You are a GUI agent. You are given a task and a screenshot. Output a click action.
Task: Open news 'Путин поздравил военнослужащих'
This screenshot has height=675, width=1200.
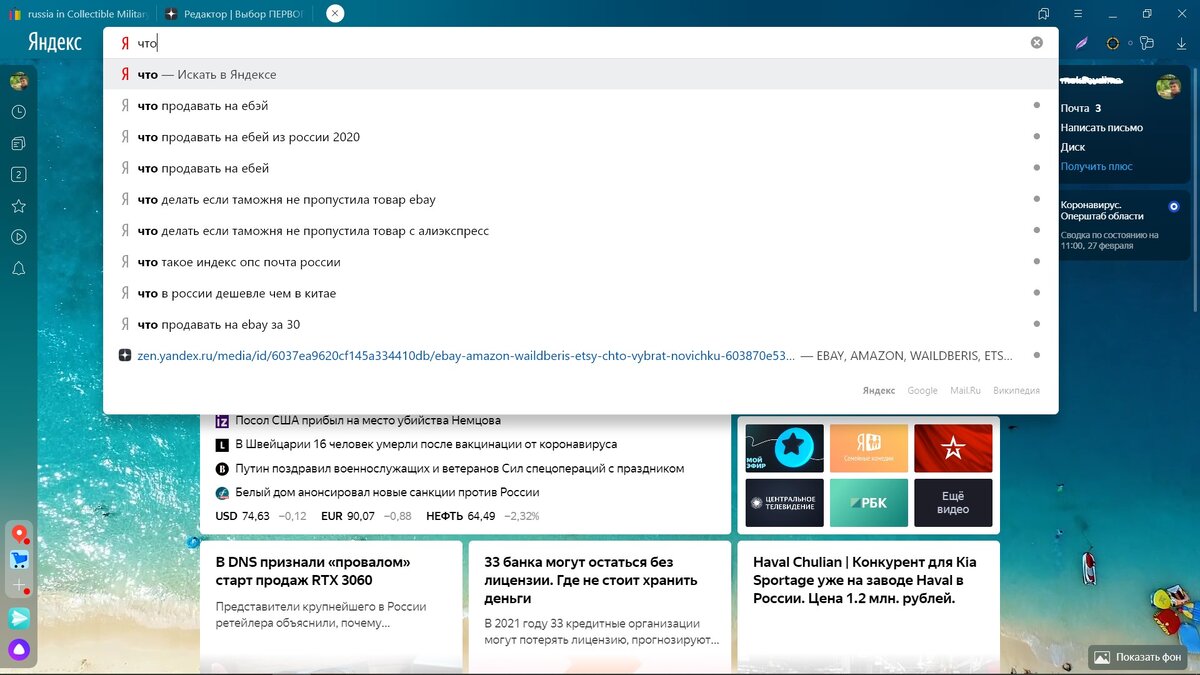click(x=459, y=468)
